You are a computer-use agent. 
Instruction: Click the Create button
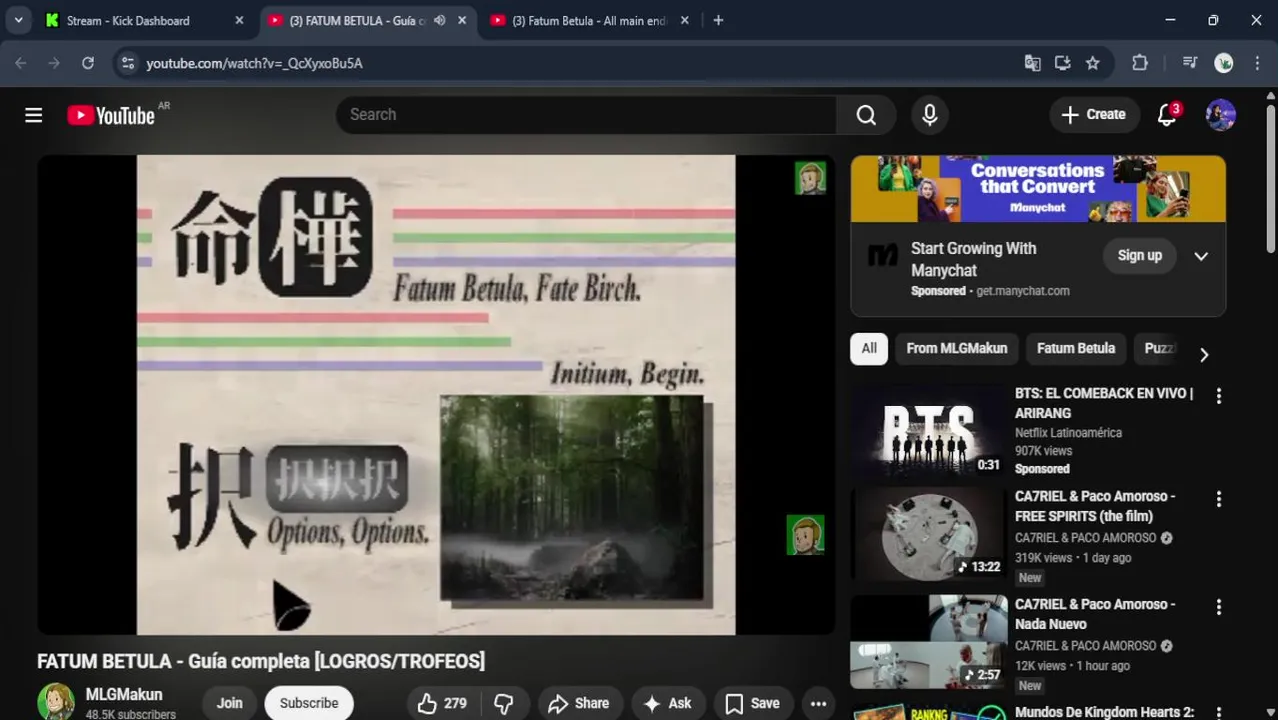[1094, 115]
